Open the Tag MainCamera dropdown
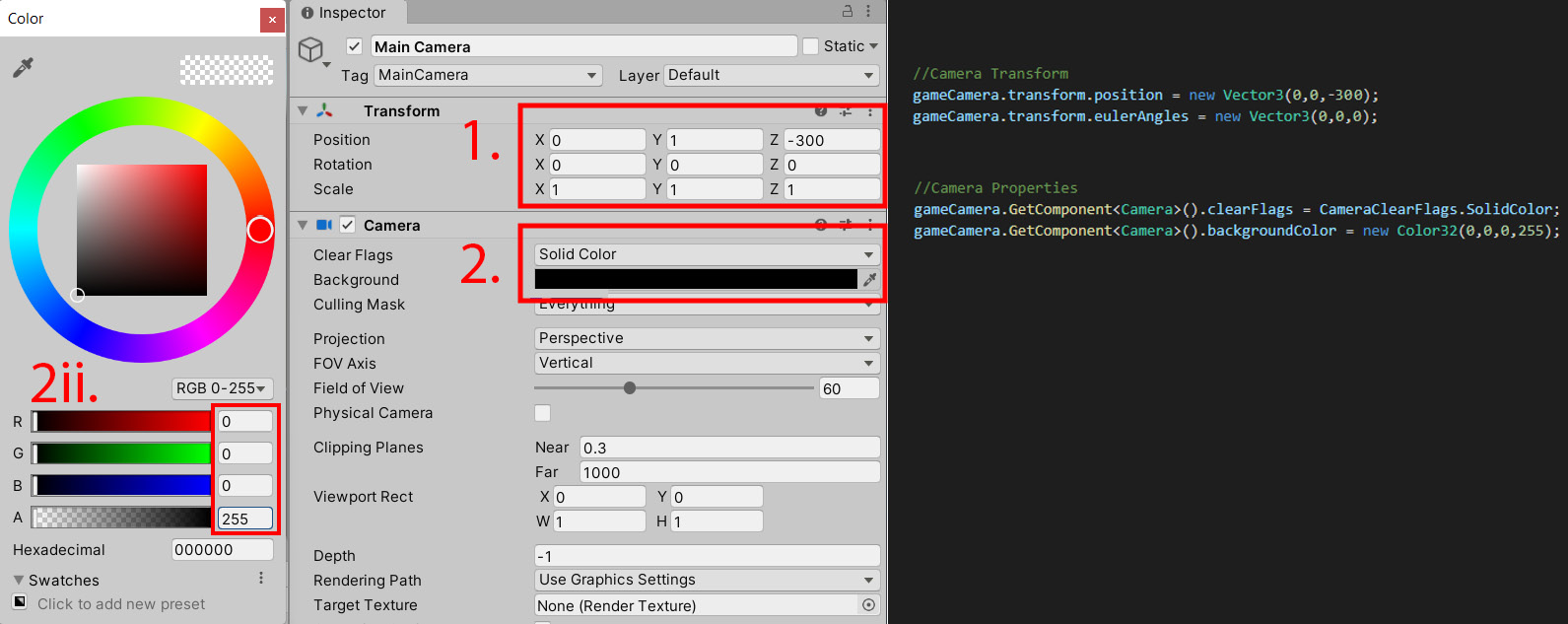Image resolution: width=1568 pixels, height=624 pixels. (x=488, y=75)
